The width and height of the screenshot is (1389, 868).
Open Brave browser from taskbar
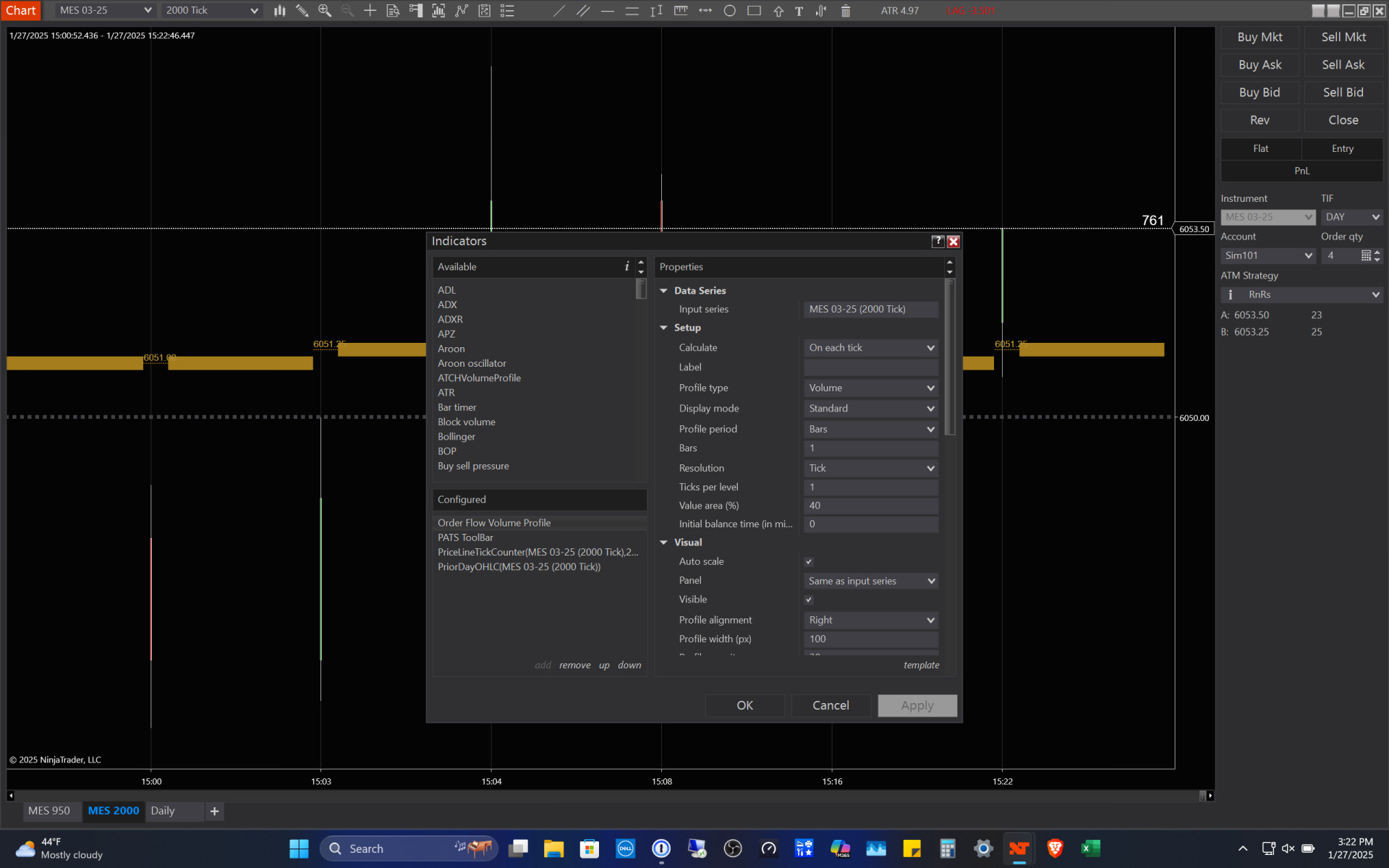click(1055, 848)
